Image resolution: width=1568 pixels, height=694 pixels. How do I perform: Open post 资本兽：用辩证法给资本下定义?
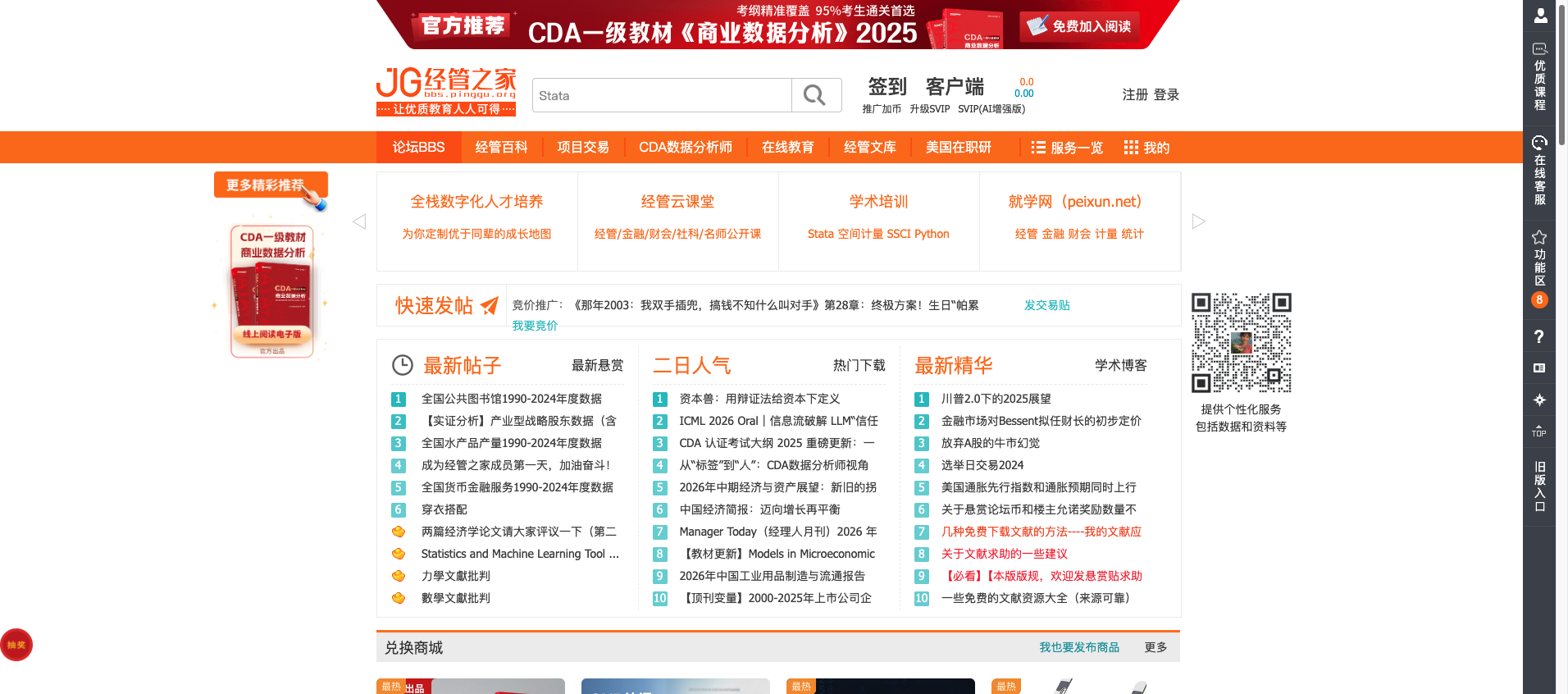coord(759,399)
